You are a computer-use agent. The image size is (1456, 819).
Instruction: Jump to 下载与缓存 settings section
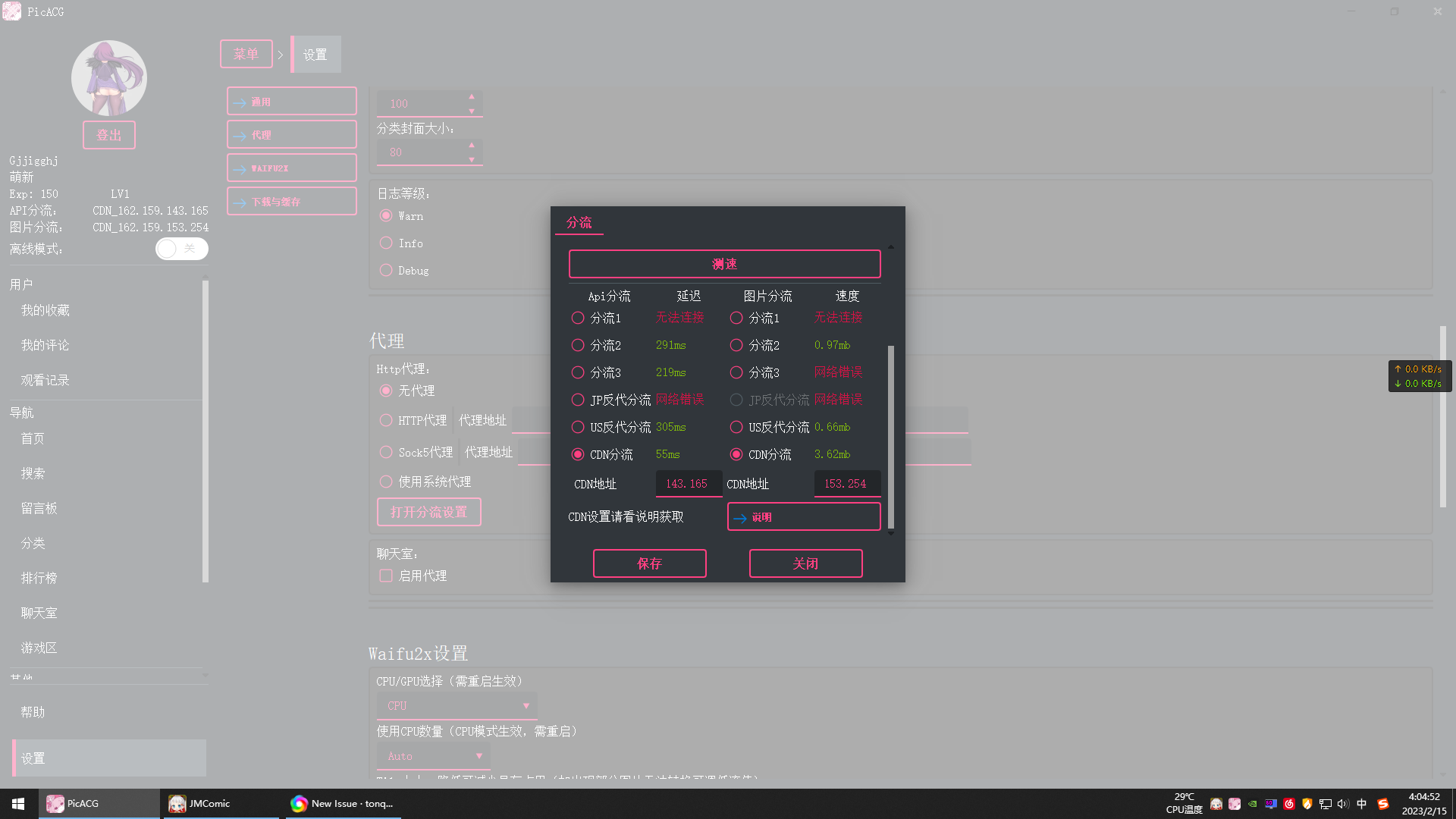pos(292,201)
